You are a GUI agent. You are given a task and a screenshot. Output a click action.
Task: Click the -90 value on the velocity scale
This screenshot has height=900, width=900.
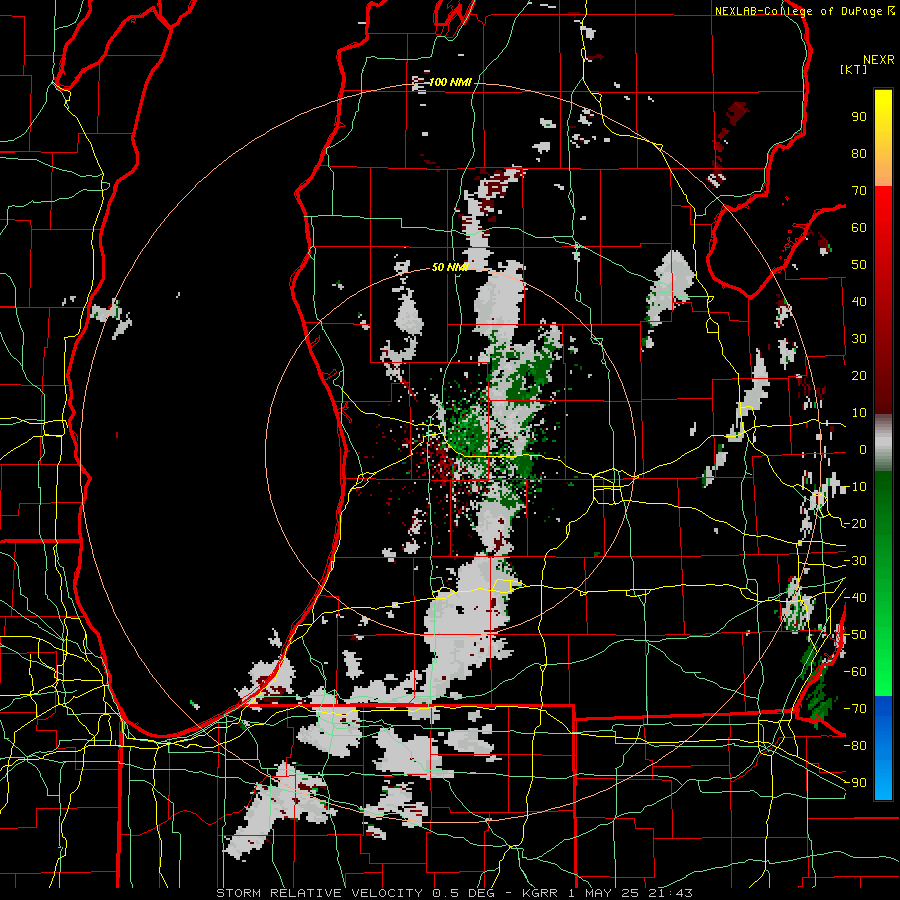pyautogui.click(x=855, y=783)
